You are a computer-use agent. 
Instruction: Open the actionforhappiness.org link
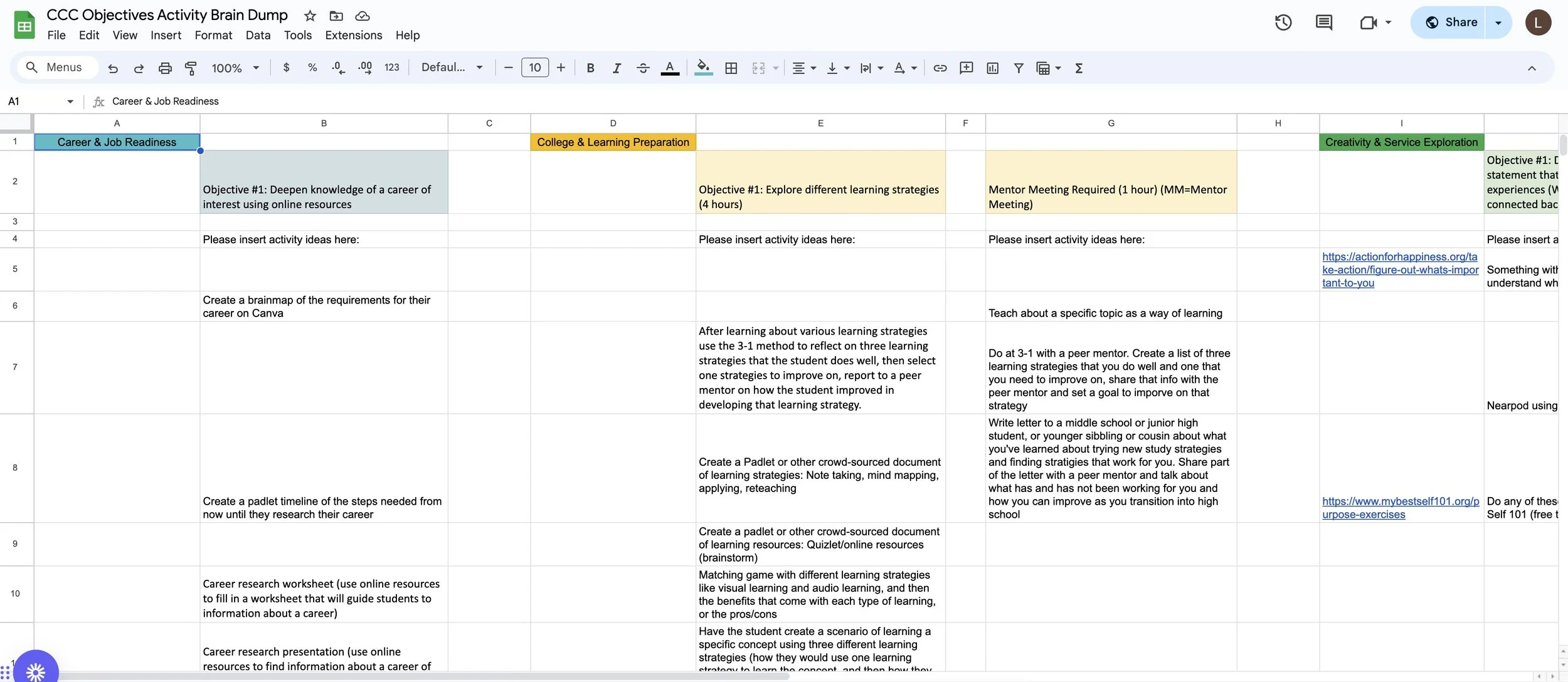[1400, 270]
